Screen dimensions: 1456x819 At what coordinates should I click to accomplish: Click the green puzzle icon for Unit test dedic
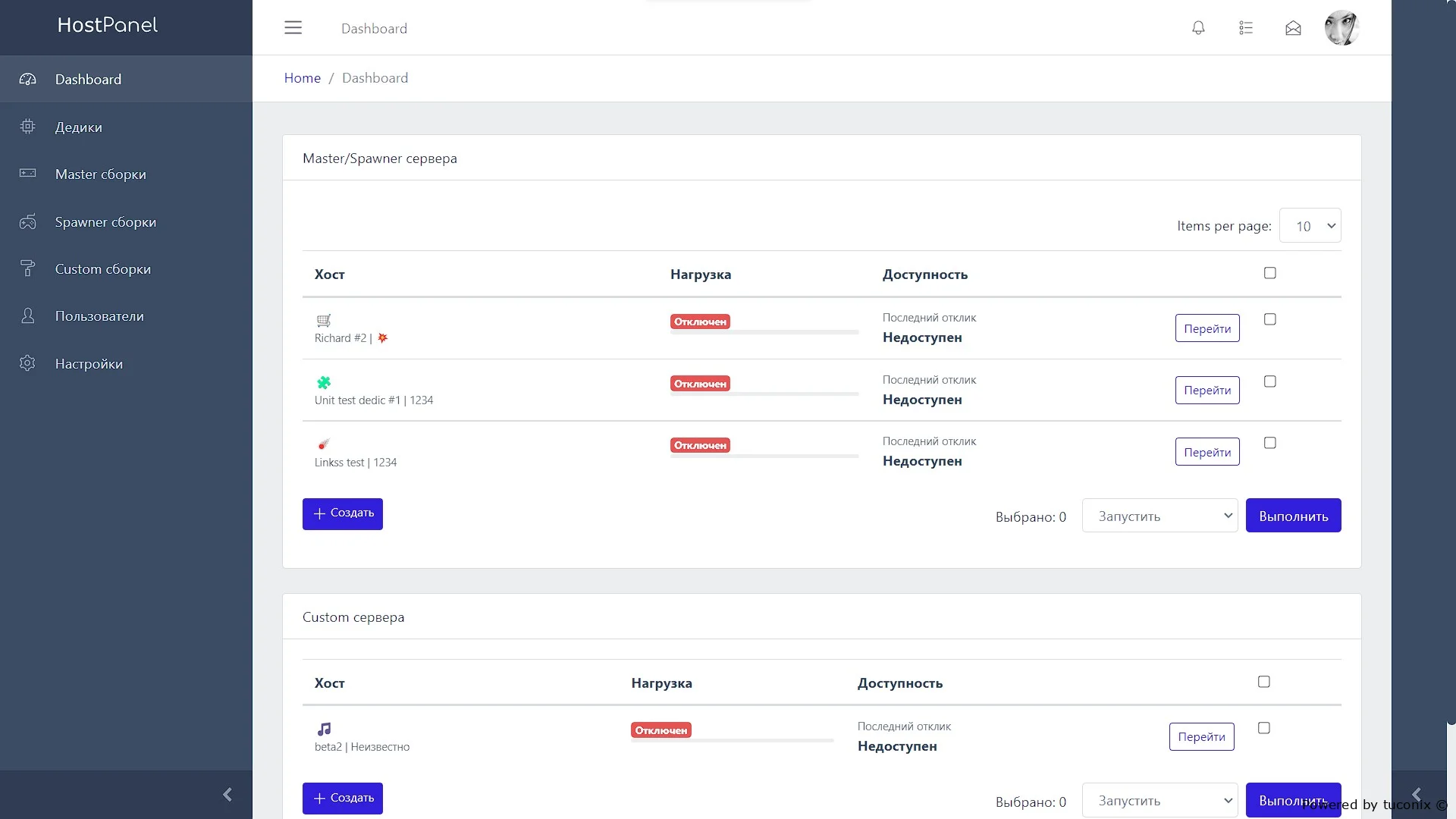tap(324, 382)
